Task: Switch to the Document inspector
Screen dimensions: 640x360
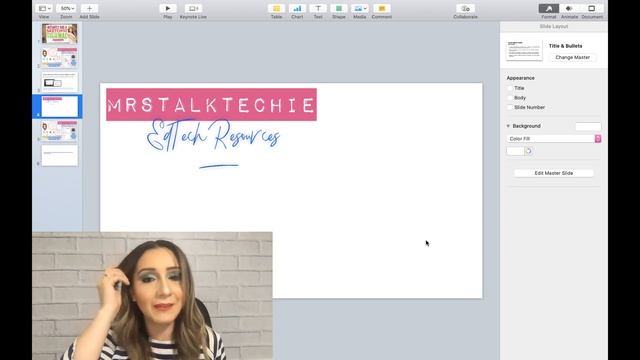Action: [592, 9]
